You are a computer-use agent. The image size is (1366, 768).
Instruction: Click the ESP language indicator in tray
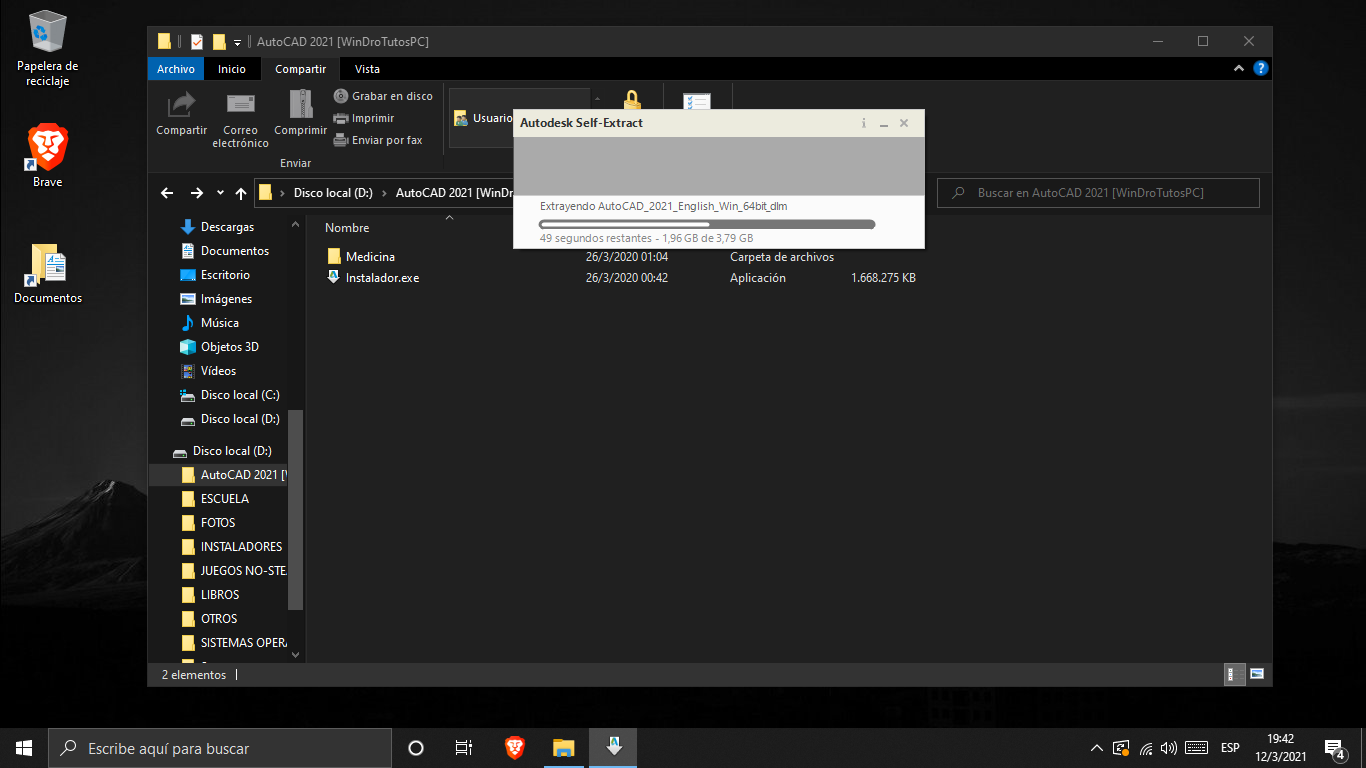[1230, 748]
